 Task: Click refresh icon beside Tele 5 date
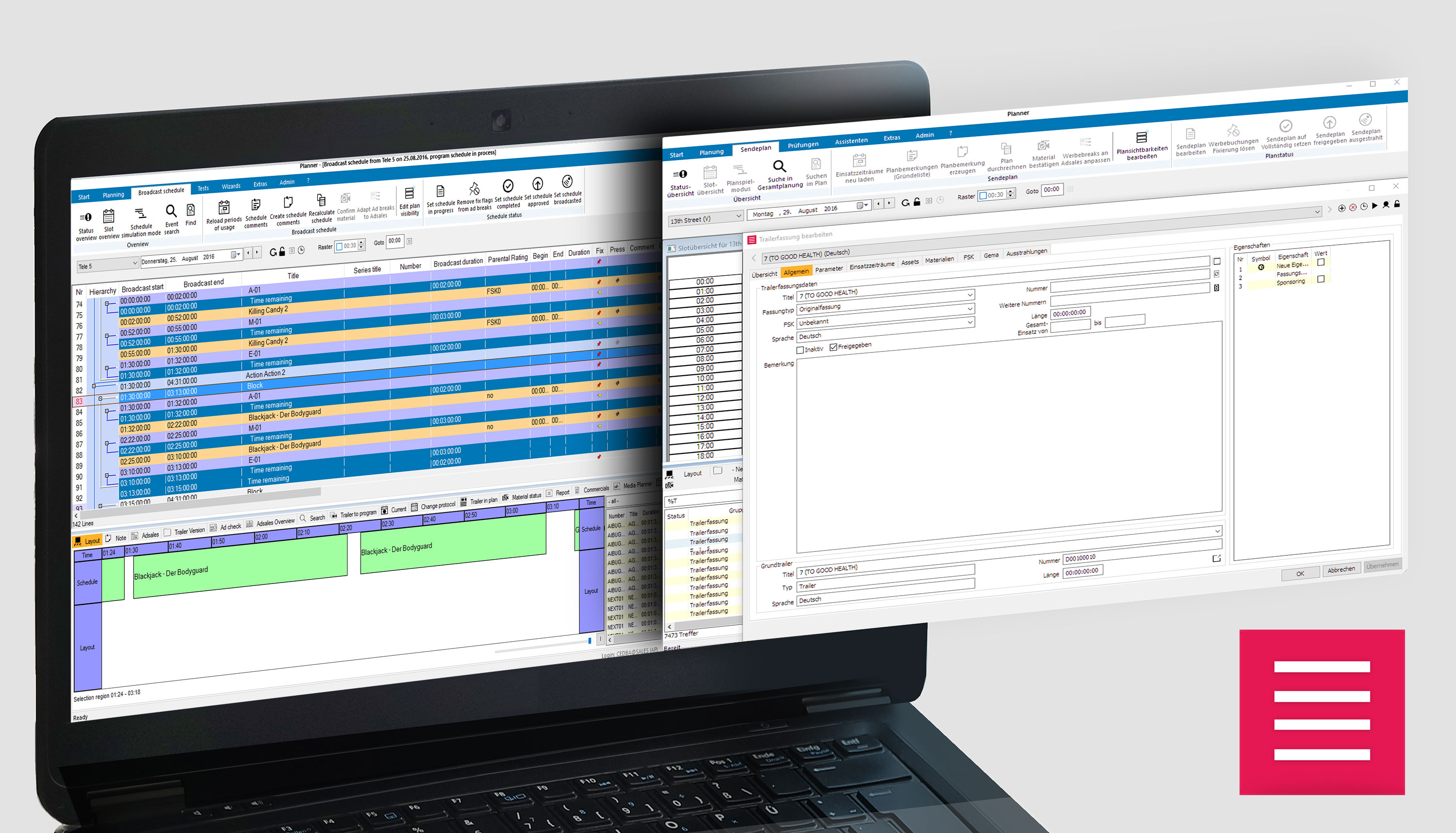tap(273, 252)
